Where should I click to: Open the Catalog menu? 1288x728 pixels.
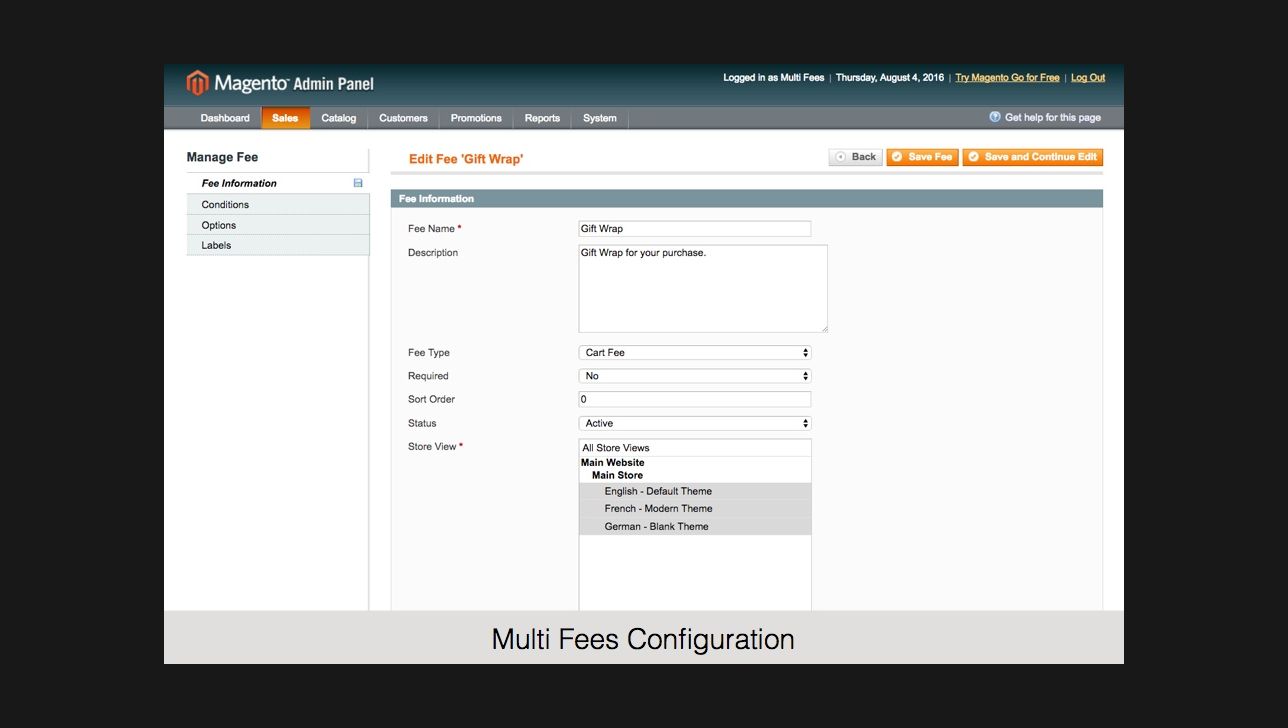(x=339, y=118)
